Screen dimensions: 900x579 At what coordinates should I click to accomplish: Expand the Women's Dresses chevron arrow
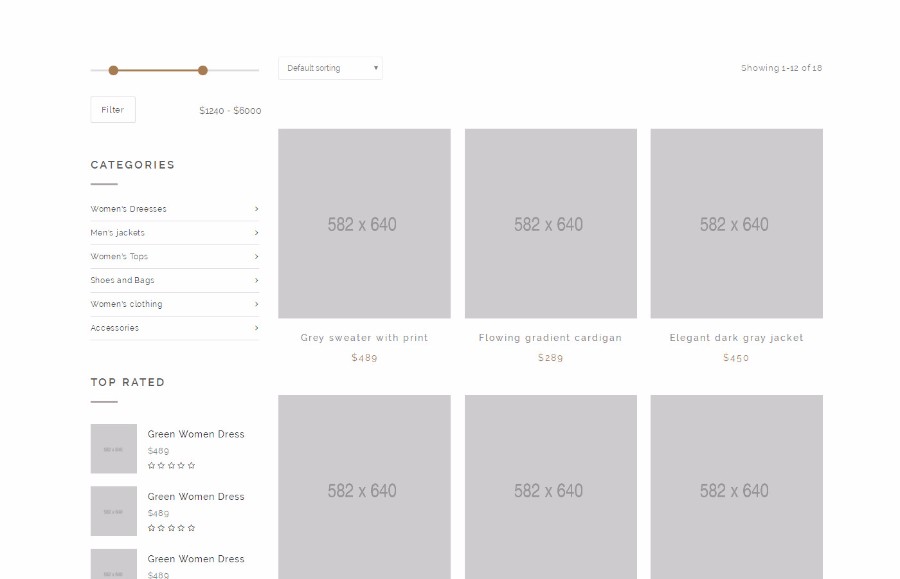[257, 209]
